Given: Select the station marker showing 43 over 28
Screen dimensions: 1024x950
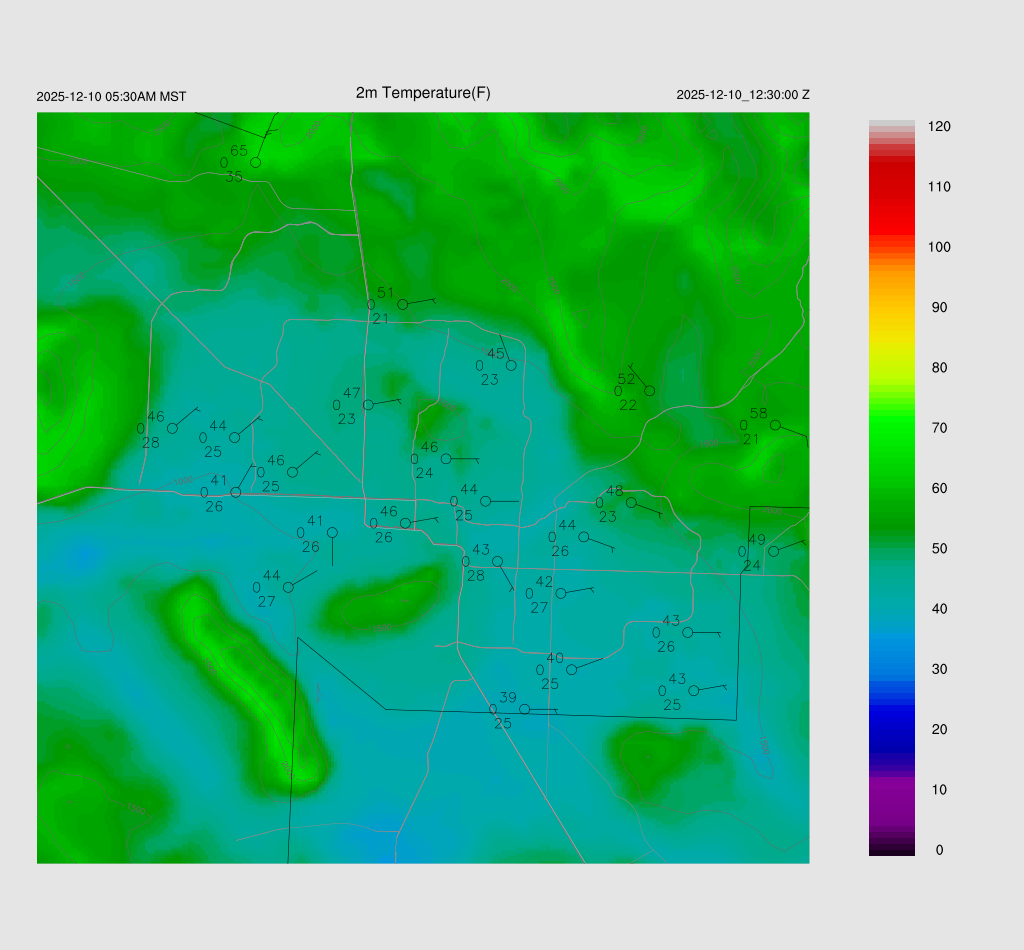Looking at the screenshot, I should [497, 561].
